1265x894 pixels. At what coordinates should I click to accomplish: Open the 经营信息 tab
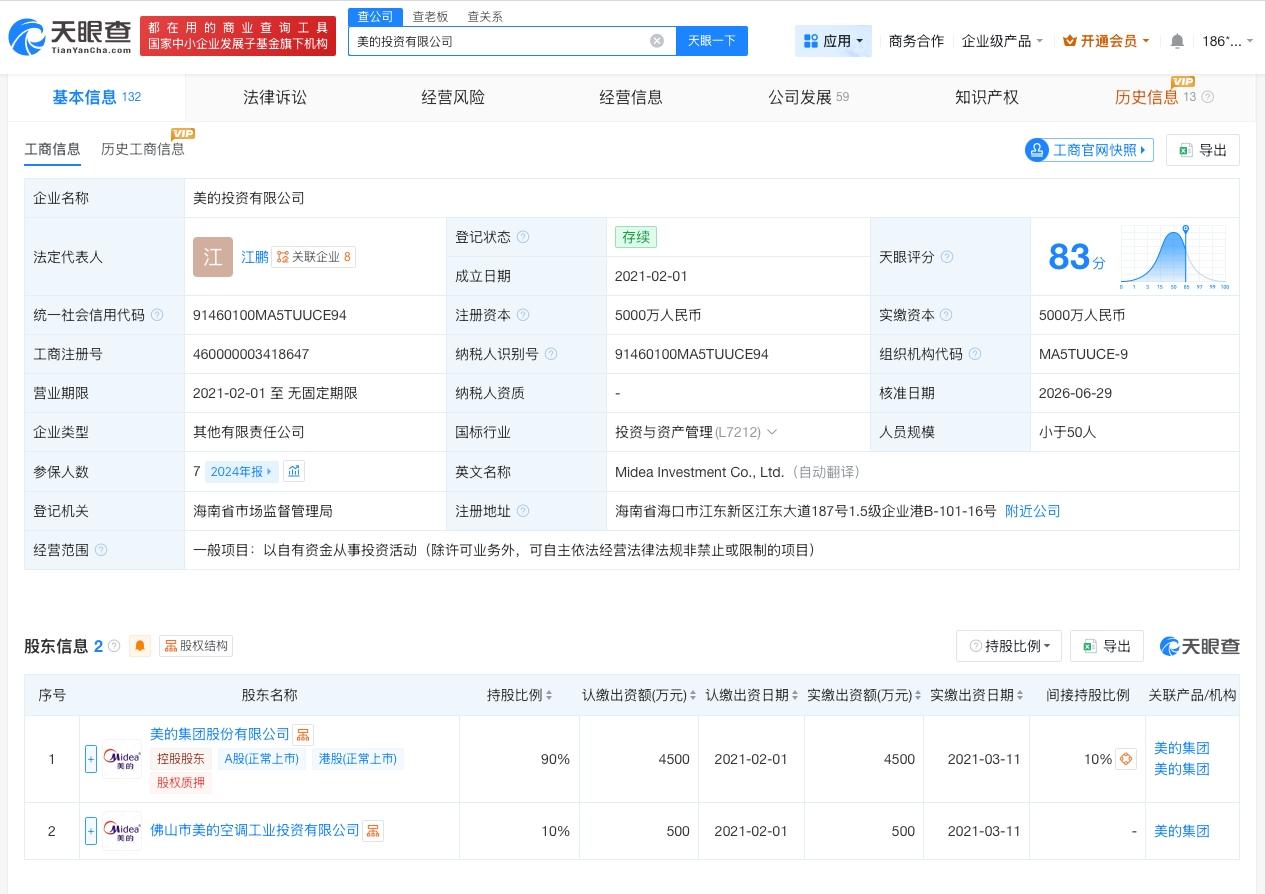631,97
